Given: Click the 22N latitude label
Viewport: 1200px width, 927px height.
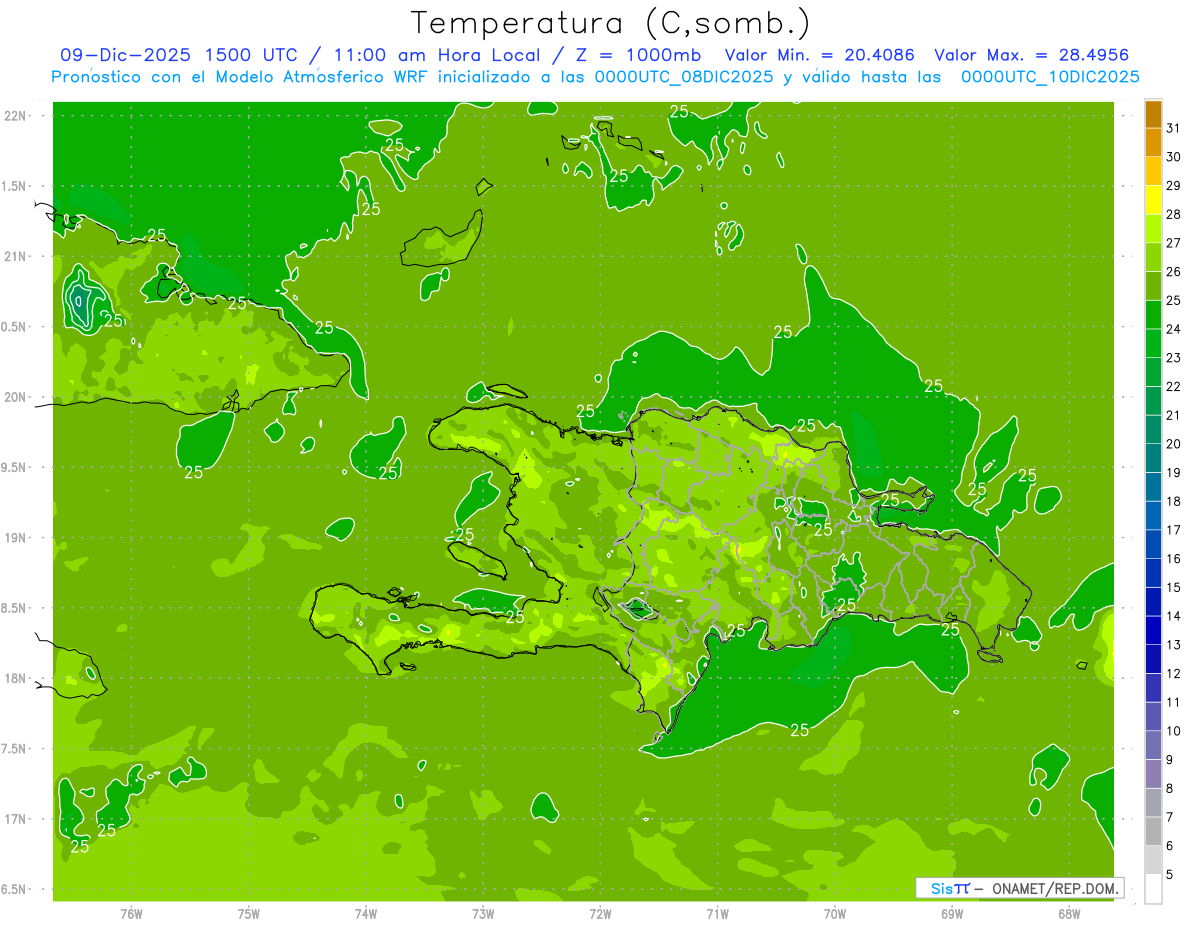Looking at the screenshot, I should click(x=17, y=116).
